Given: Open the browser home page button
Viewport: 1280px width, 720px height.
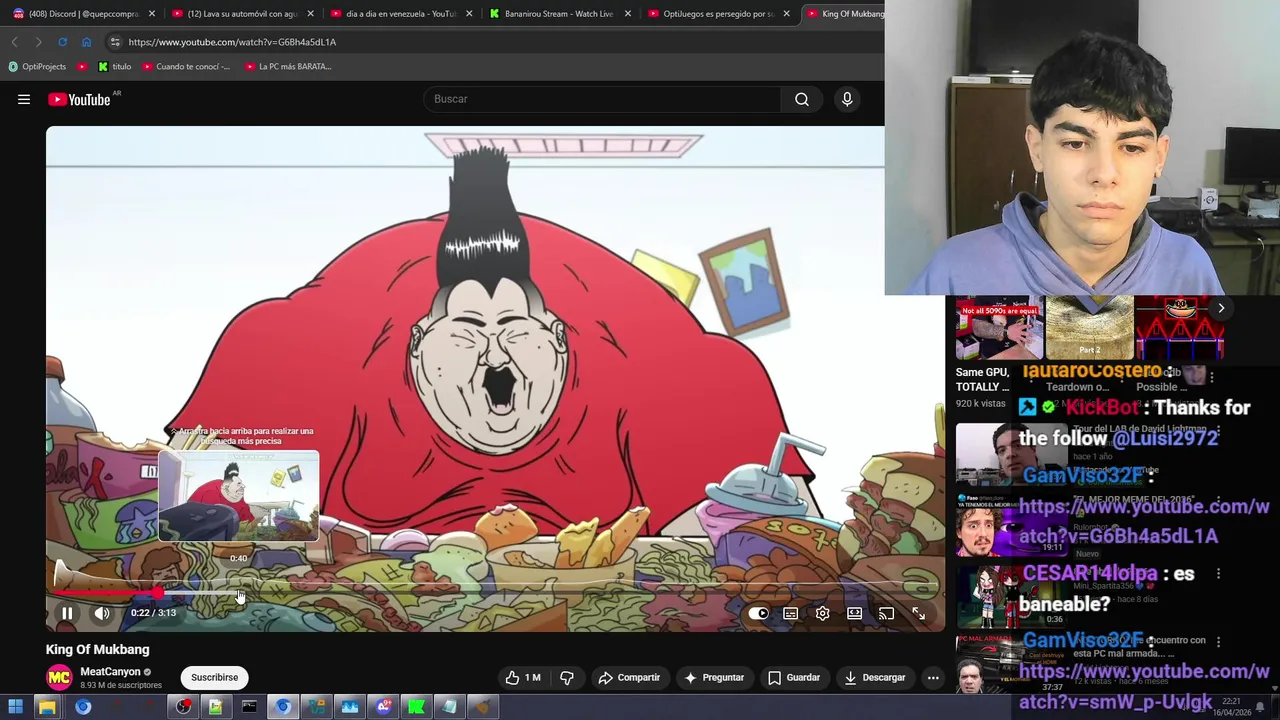Looking at the screenshot, I should 86,42.
